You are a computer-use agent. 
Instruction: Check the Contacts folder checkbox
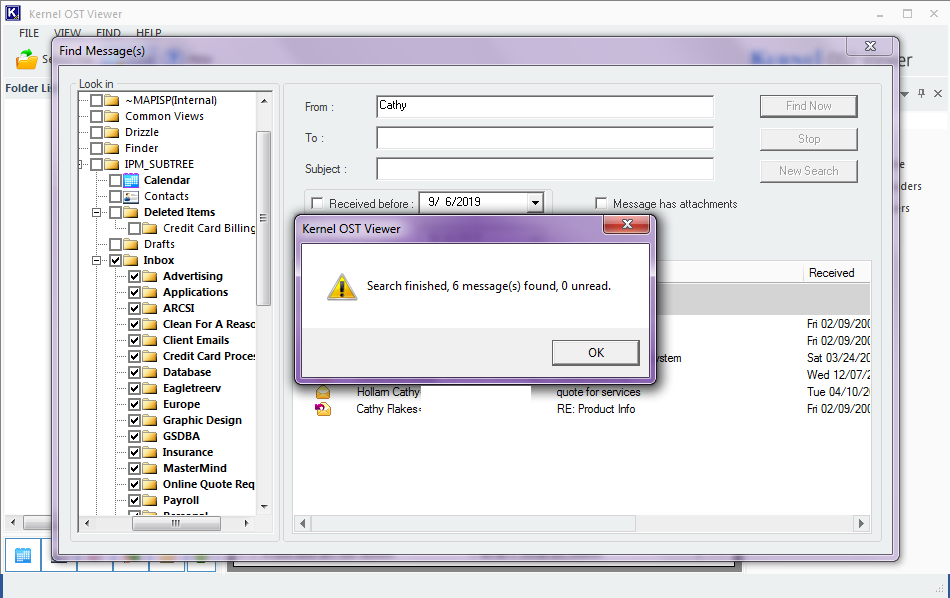116,196
